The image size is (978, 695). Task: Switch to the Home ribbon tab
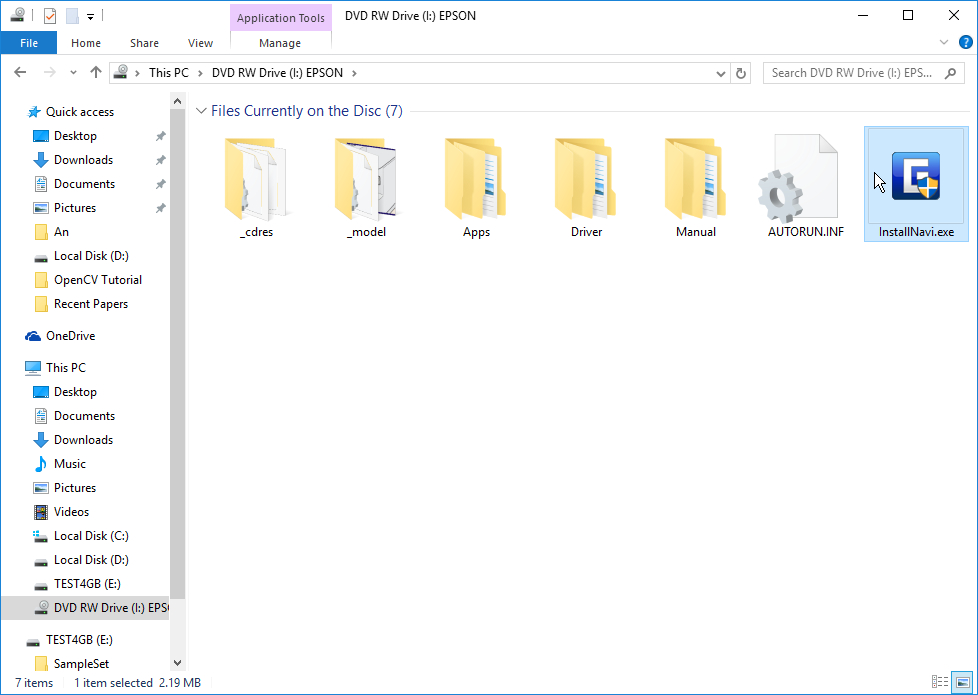point(85,43)
